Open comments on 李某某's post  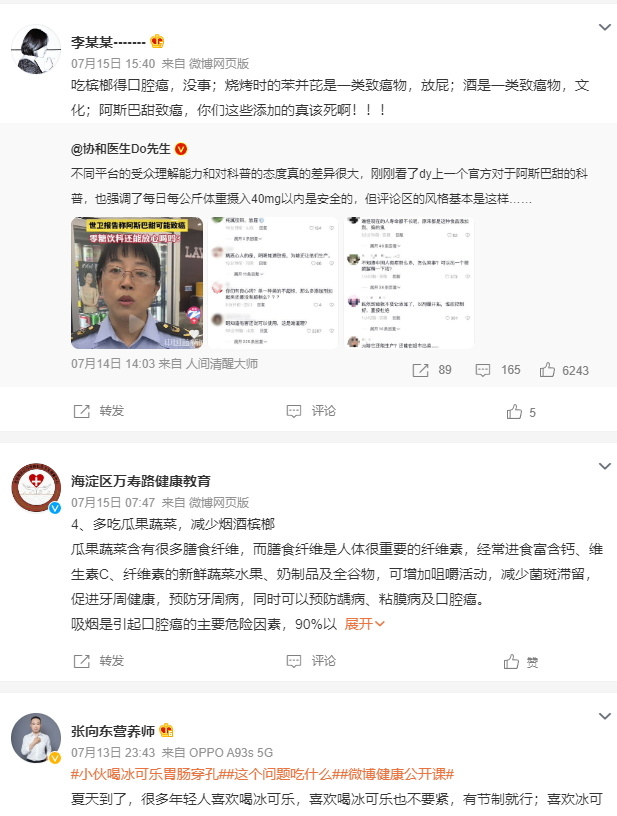[311, 411]
